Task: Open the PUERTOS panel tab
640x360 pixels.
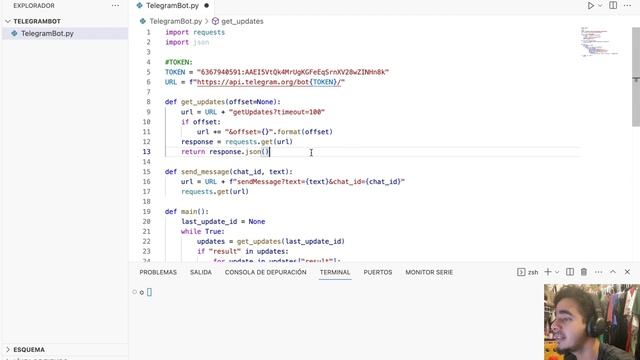Action: [378, 272]
